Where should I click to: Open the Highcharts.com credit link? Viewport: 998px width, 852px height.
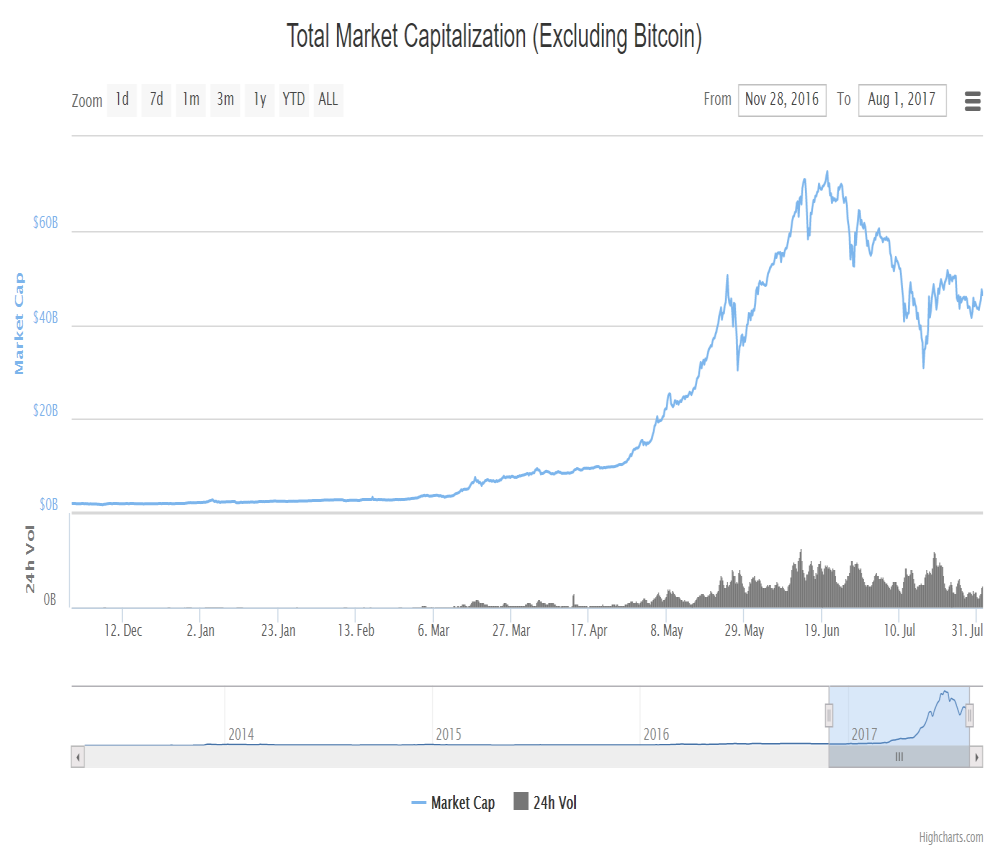[x=950, y=837]
